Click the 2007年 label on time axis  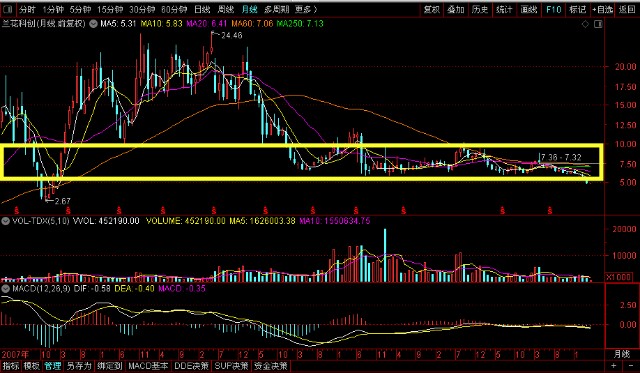15,354
